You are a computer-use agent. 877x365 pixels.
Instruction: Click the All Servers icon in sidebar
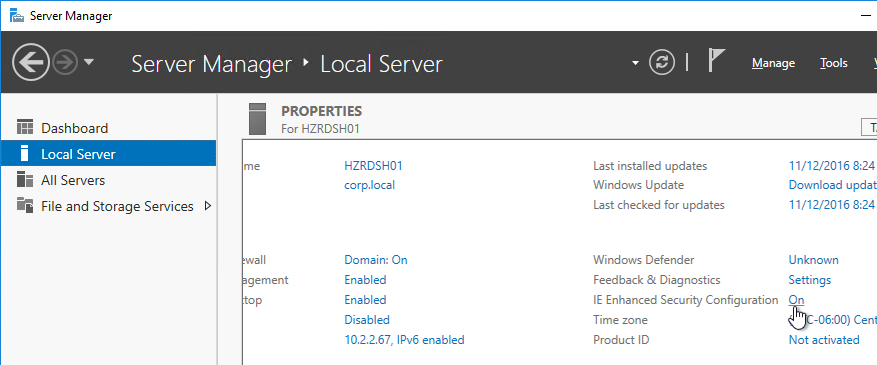[x=25, y=180]
